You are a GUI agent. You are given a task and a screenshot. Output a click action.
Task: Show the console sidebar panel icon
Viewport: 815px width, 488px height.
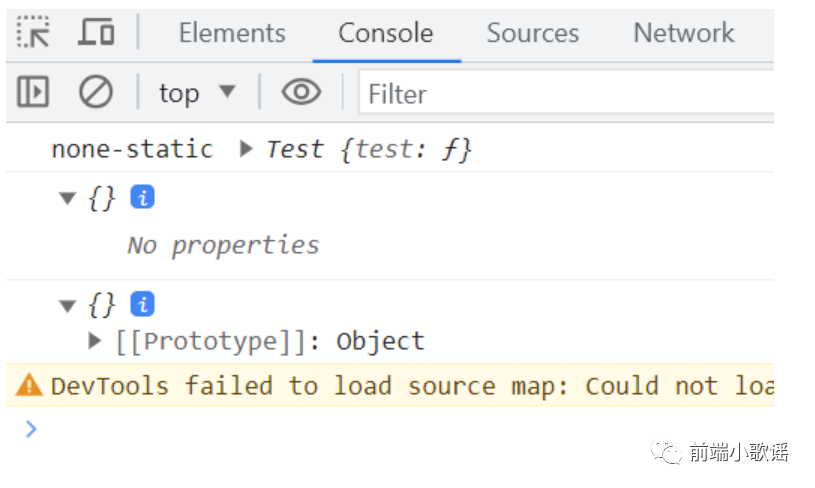[x=33, y=92]
